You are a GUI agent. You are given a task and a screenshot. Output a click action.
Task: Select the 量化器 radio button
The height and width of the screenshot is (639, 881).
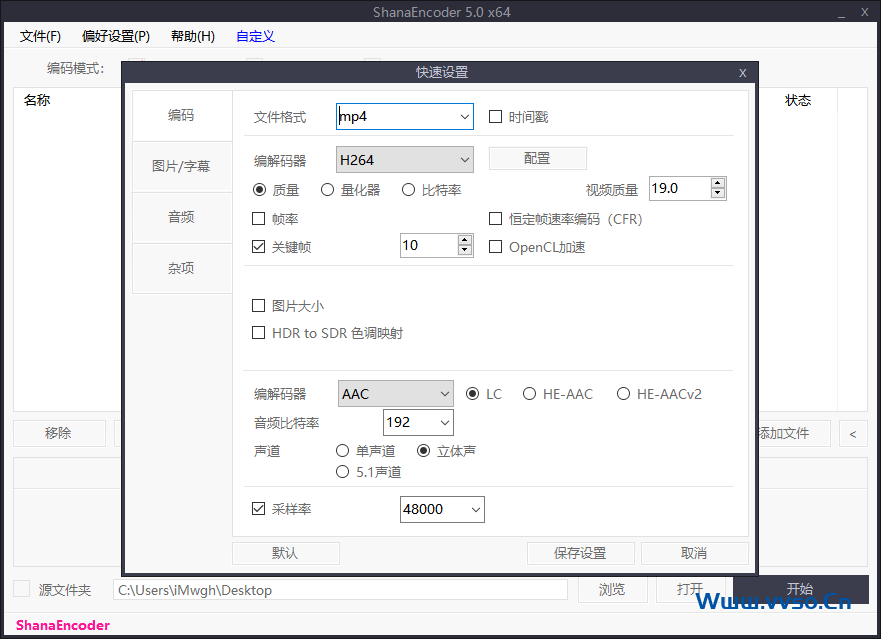327,190
